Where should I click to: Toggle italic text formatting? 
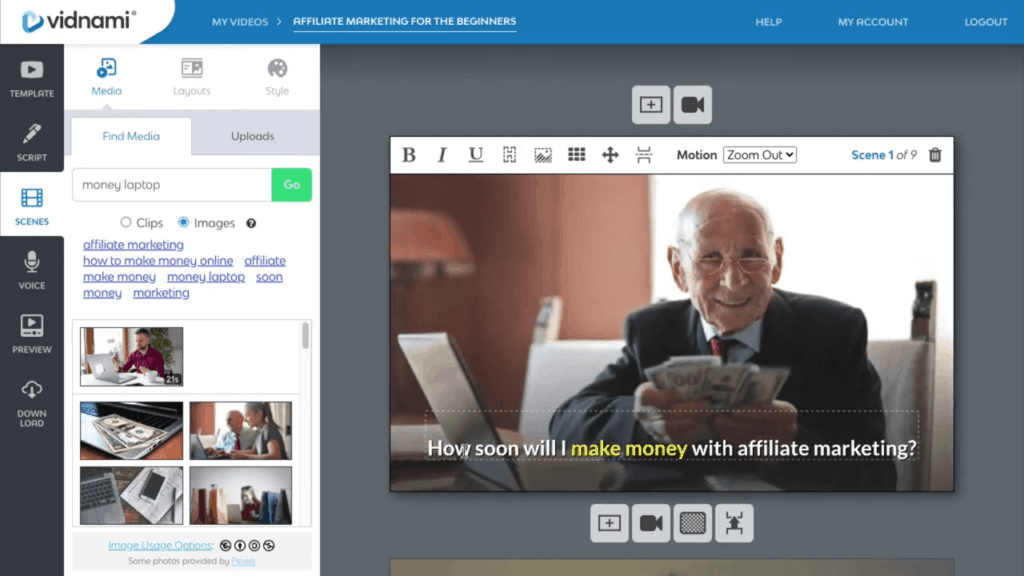[442, 155]
